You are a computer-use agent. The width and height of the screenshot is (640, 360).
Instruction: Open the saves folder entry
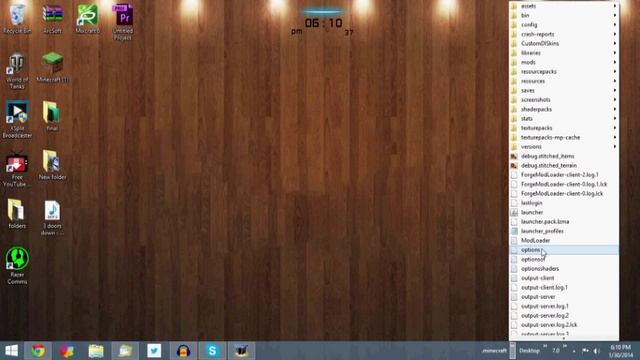[x=564, y=90]
